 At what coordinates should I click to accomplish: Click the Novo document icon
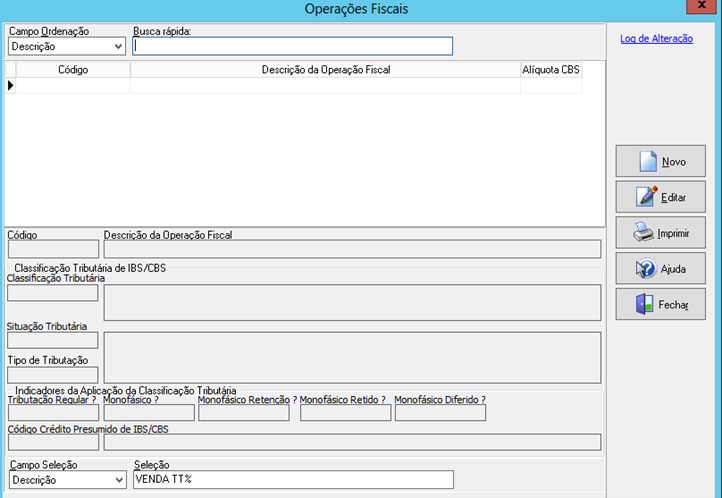pos(645,161)
